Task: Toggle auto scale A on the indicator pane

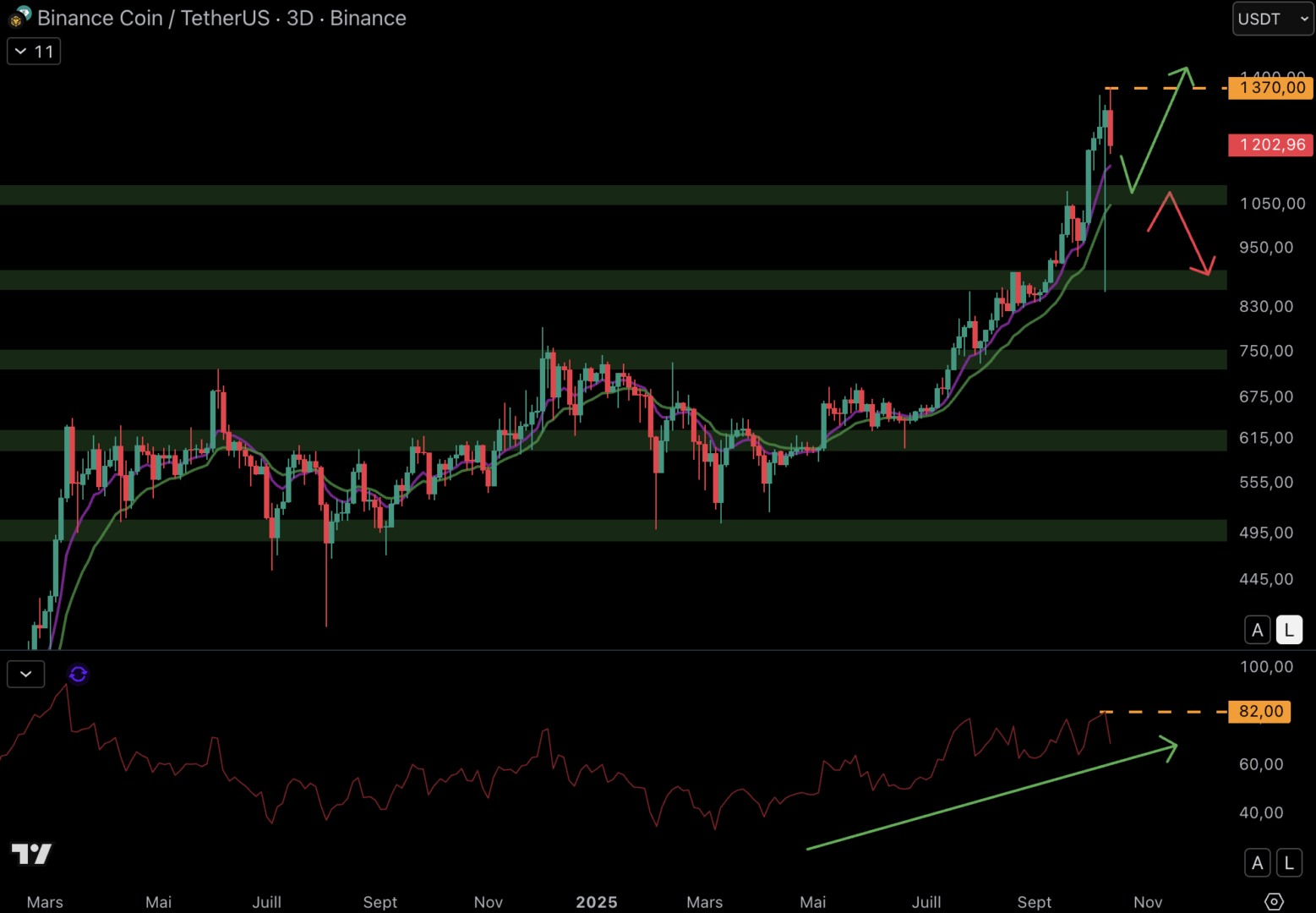Action: pos(1257,863)
